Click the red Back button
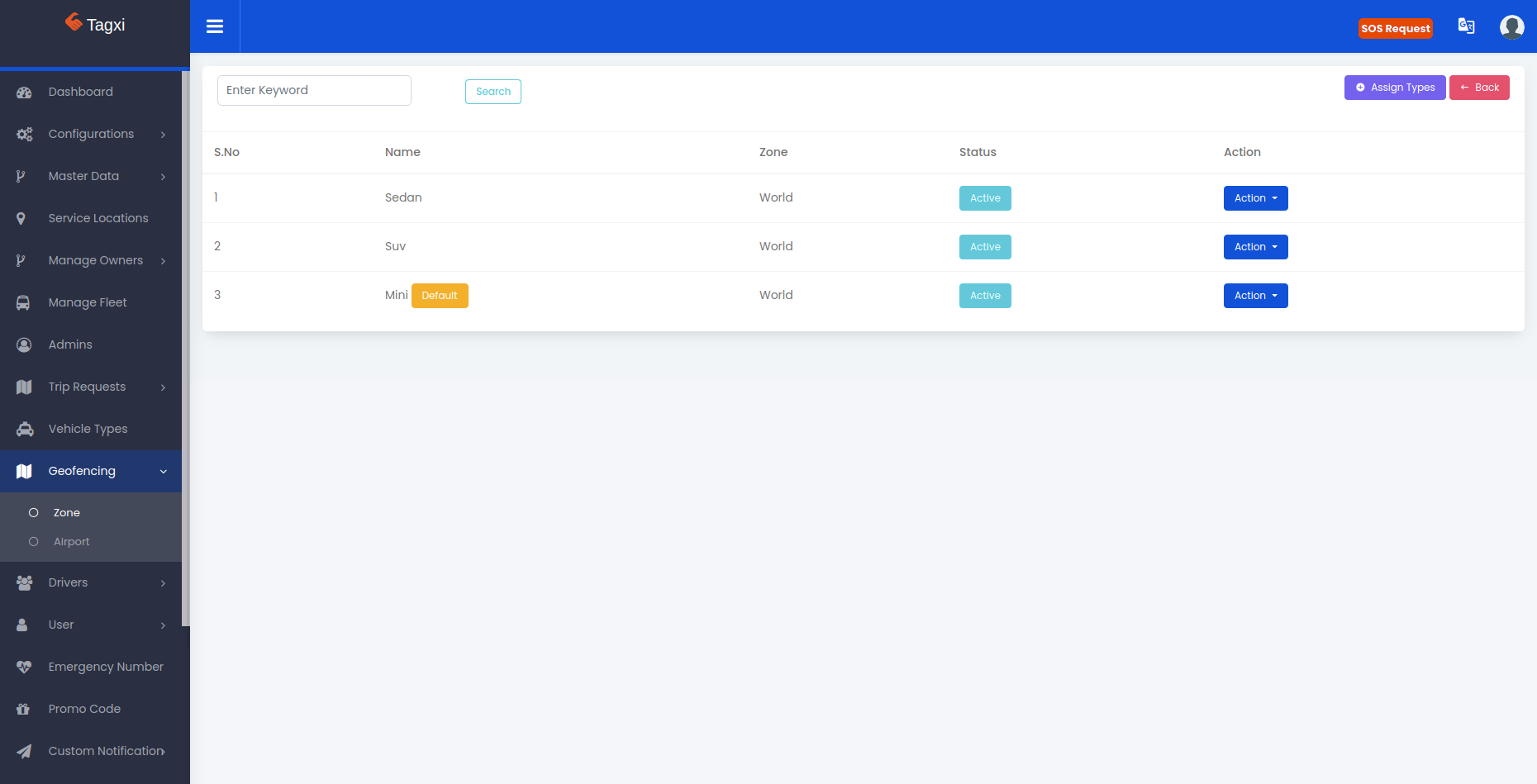This screenshot has height=784, width=1537. tap(1478, 88)
